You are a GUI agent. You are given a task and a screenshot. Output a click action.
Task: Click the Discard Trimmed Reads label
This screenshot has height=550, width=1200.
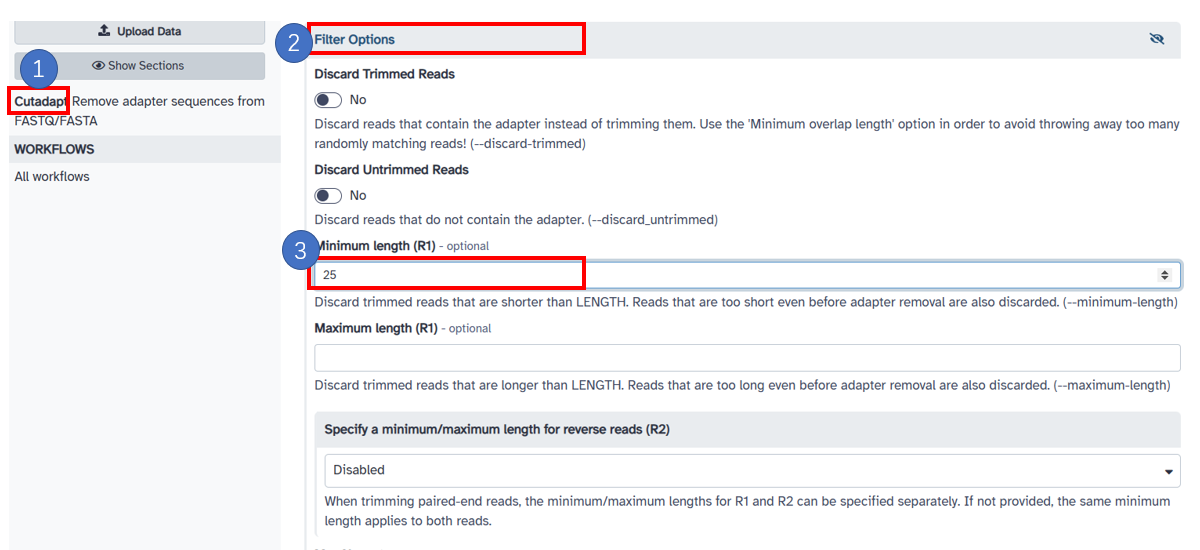[x=384, y=74]
